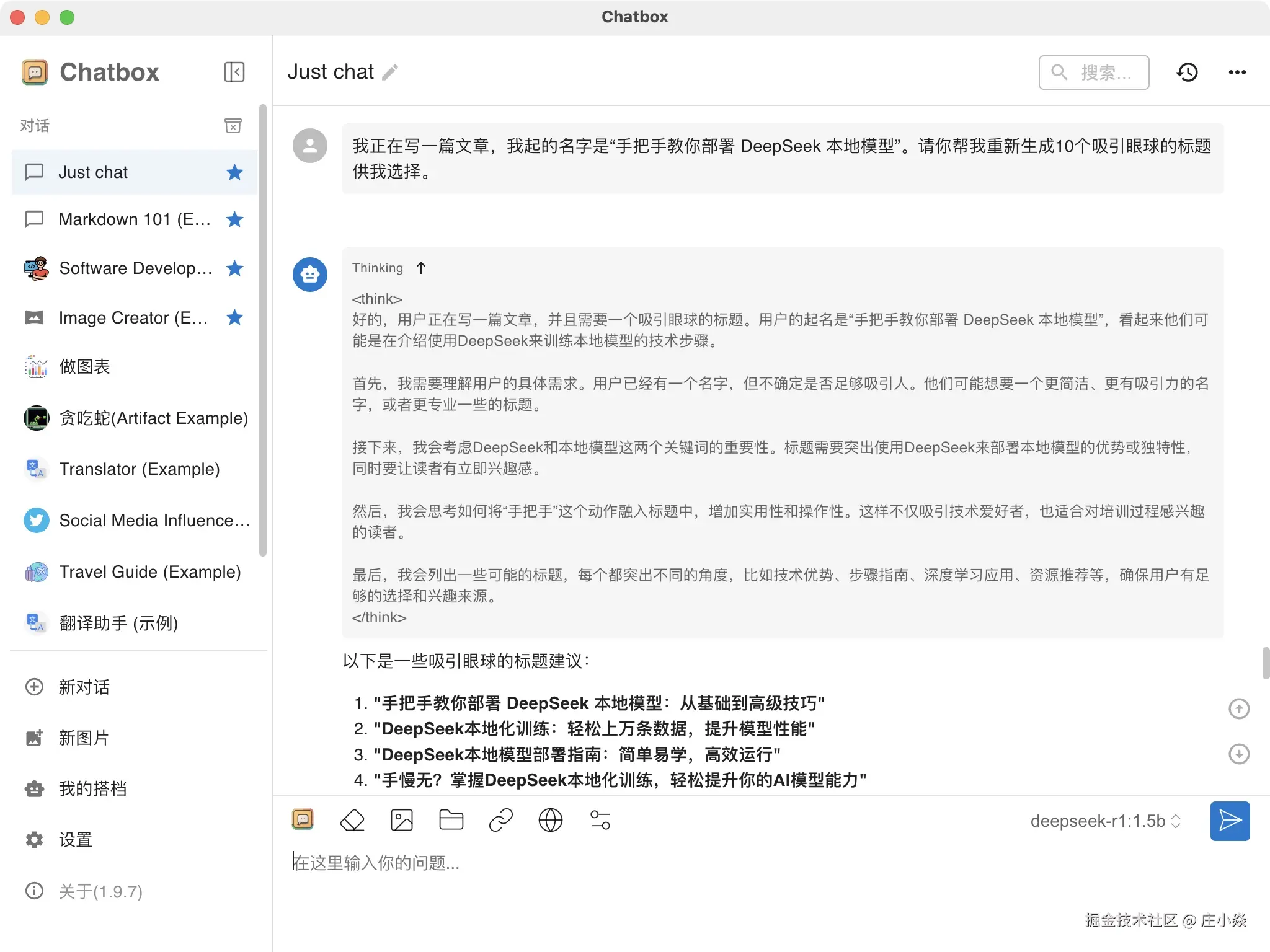
Task: Toggle star on Image Creator chat
Action: tap(234, 317)
